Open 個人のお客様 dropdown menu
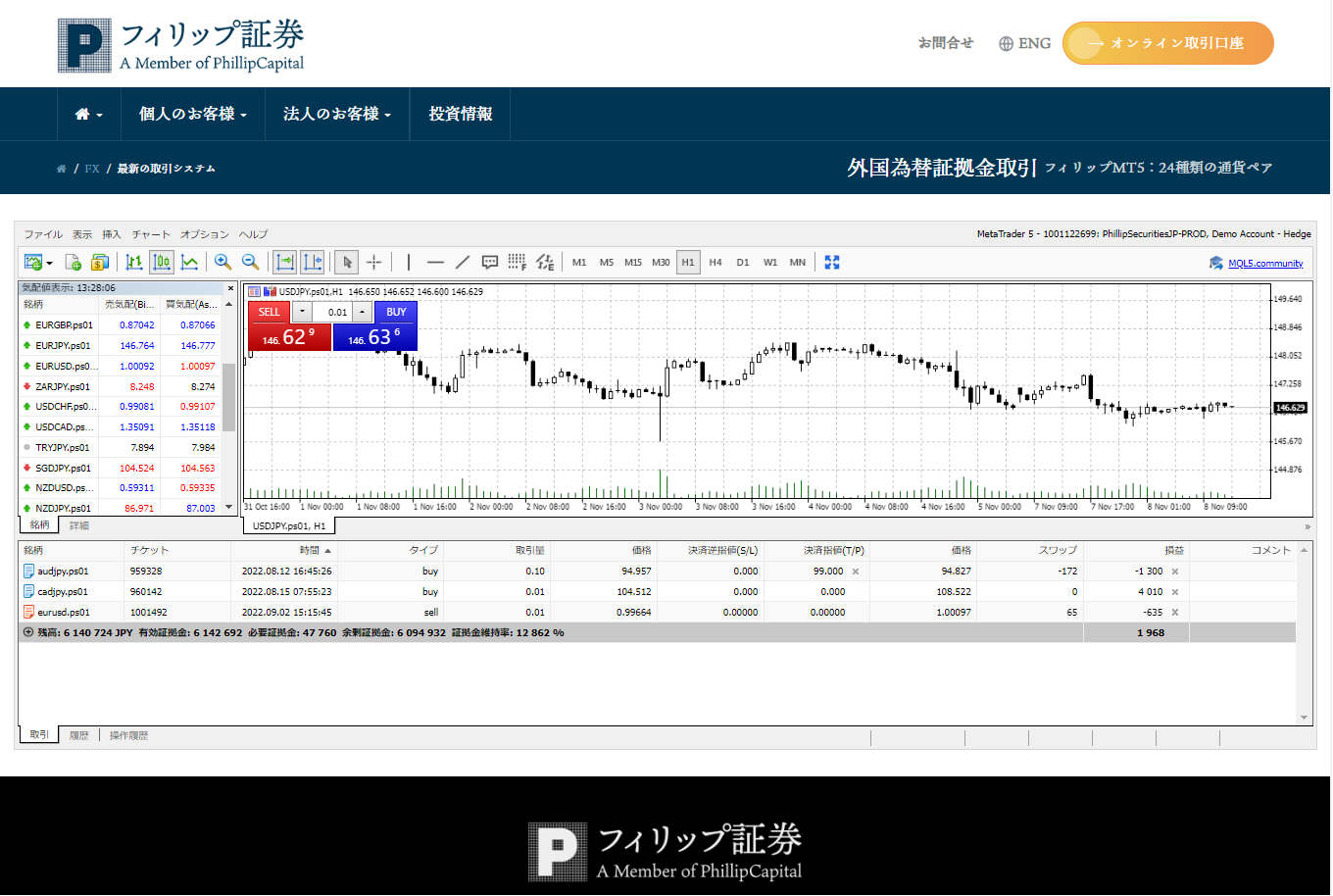Viewport: 1333px width, 896px height. (x=193, y=114)
